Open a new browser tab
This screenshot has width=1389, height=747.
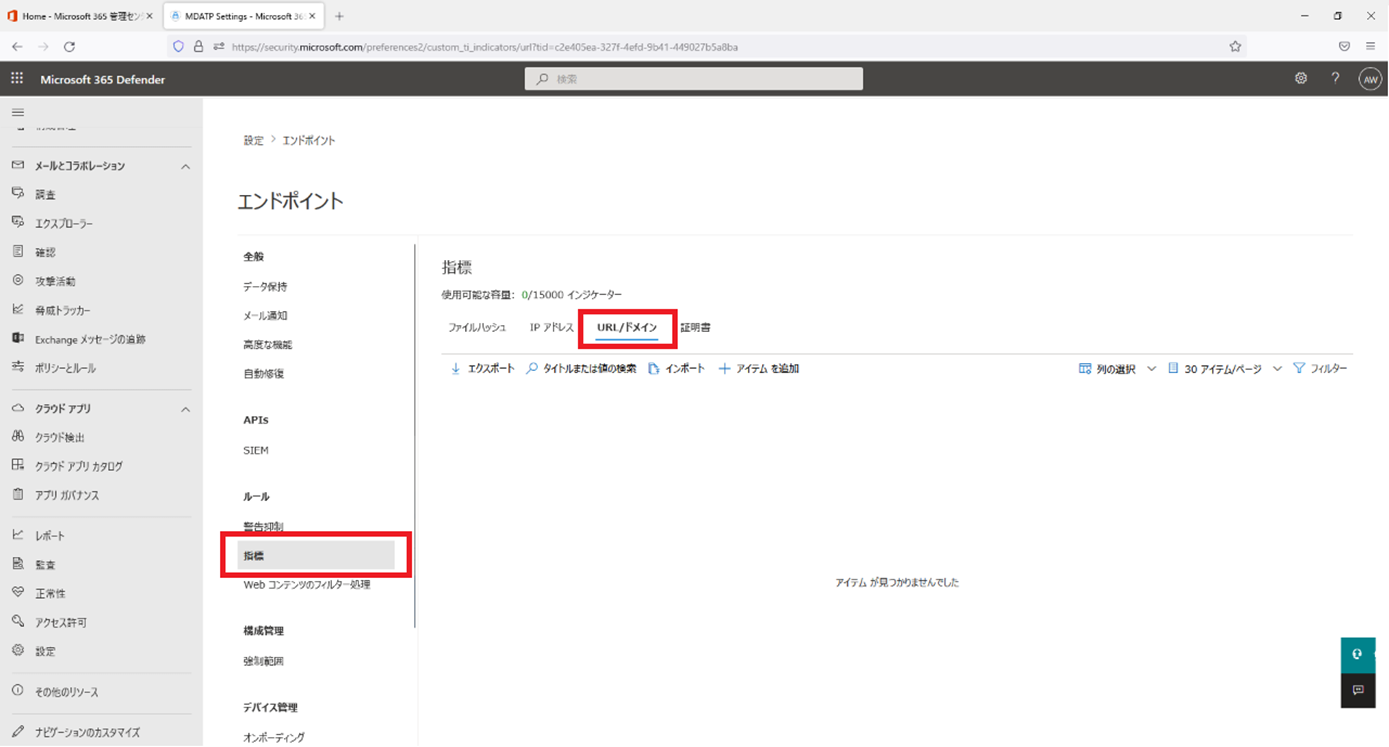pyautogui.click(x=339, y=16)
